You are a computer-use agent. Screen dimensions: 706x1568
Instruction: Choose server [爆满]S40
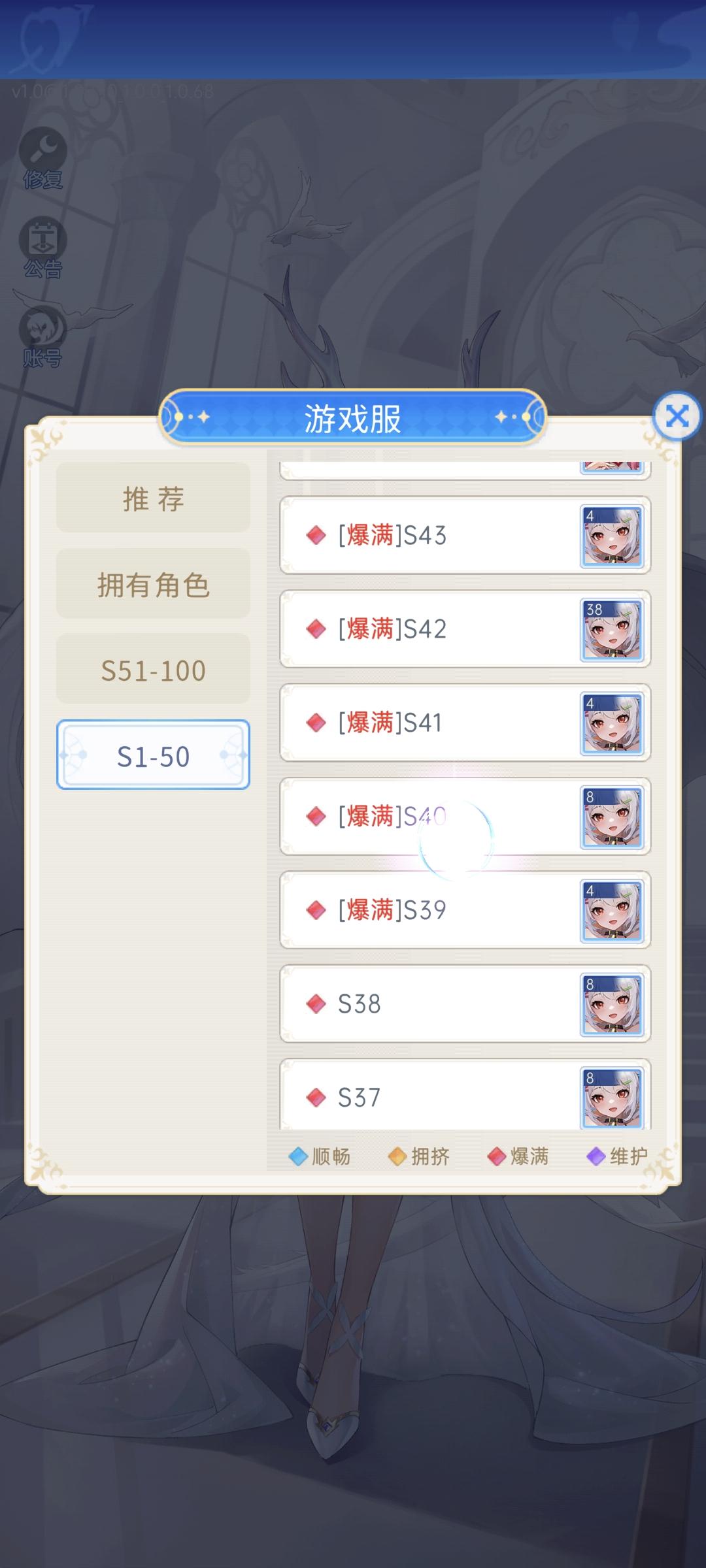pos(465,817)
